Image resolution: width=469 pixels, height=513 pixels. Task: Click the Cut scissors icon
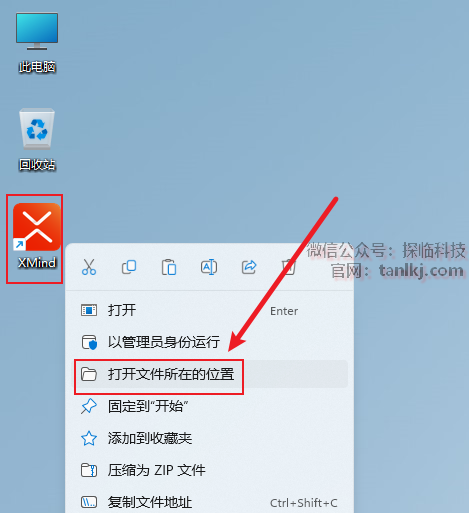[89, 267]
